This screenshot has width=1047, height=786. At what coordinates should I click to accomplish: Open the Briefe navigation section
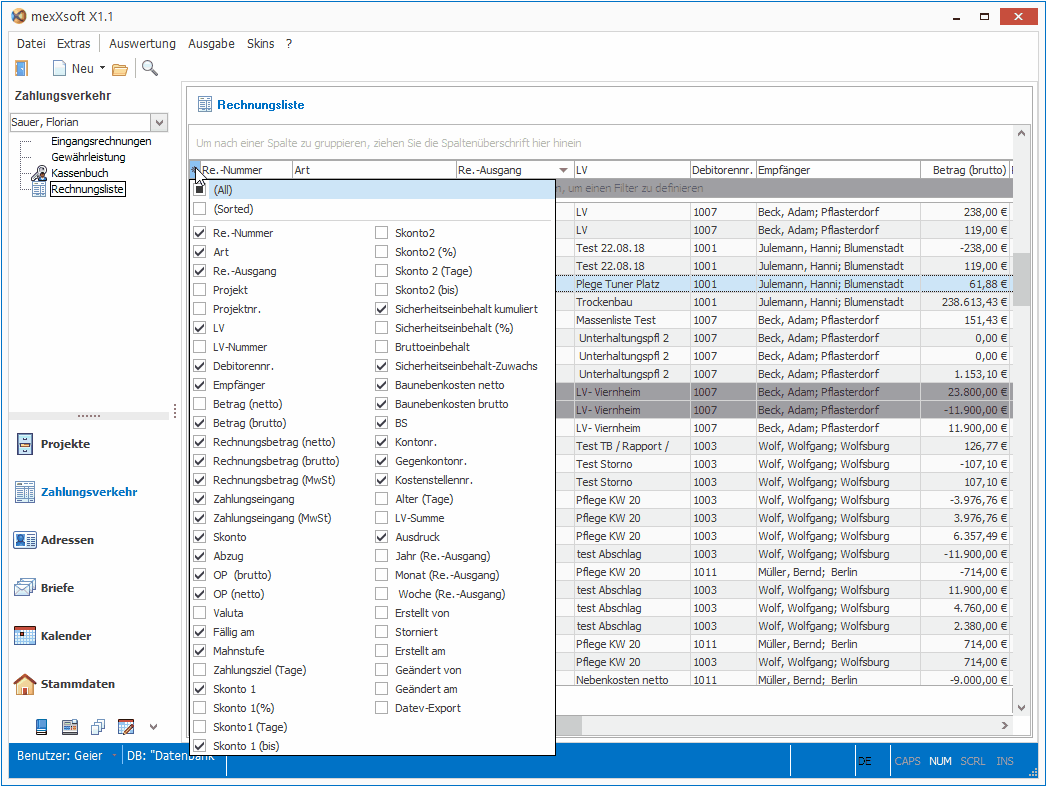tap(44, 588)
